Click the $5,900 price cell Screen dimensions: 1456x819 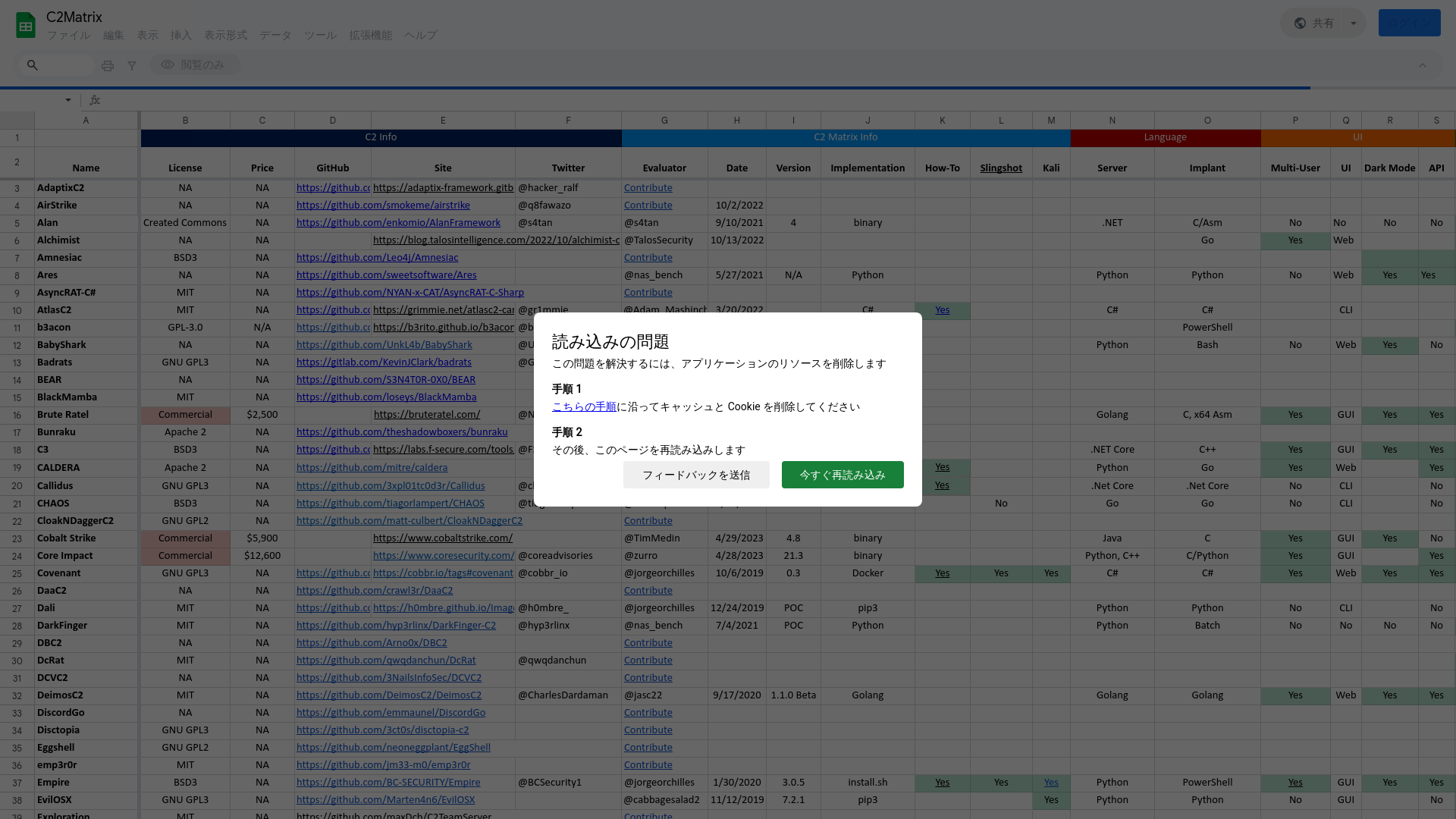(262, 538)
